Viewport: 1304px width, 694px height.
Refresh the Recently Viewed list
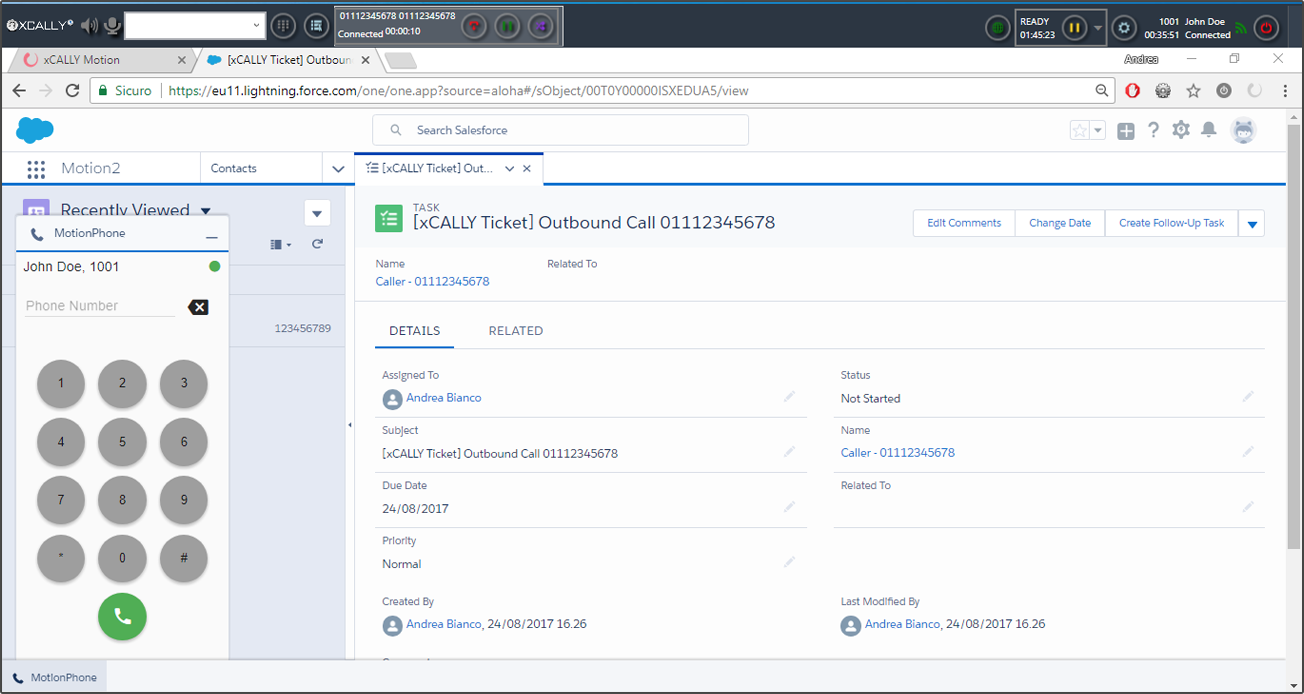317,244
